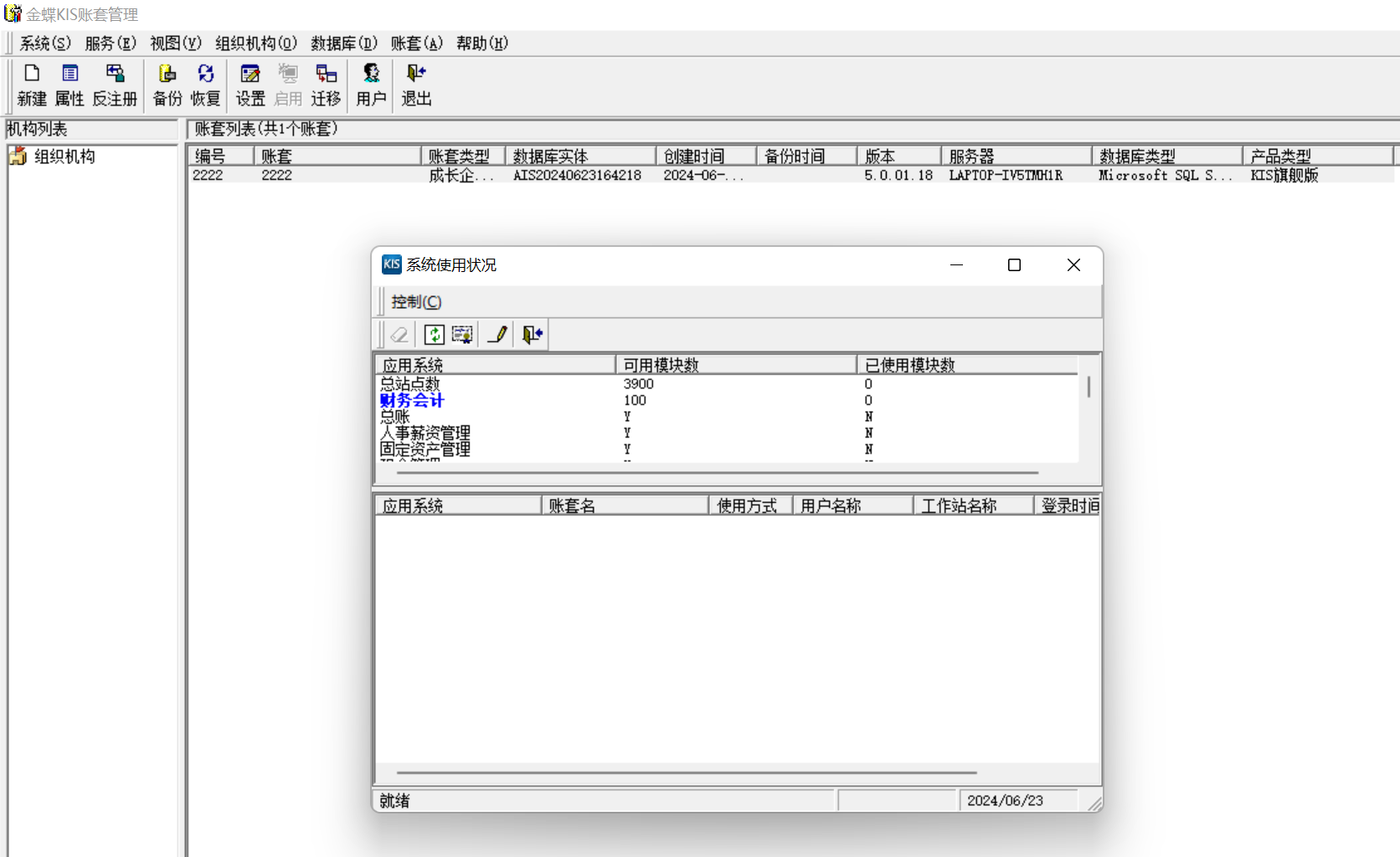Image resolution: width=1400 pixels, height=857 pixels.
Task: Open the 系统(S) menu
Action: (x=45, y=44)
